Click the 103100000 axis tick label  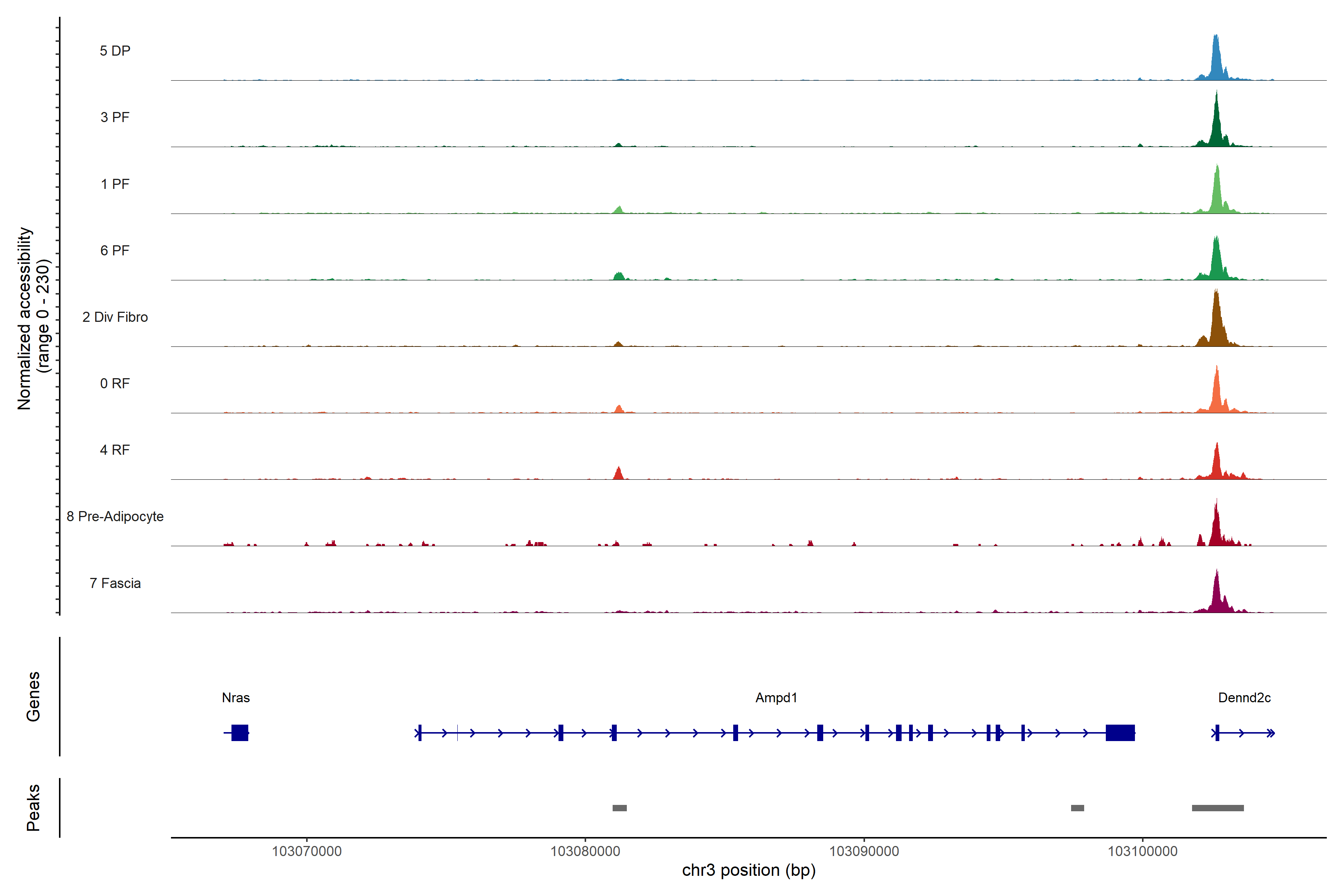(1142, 852)
